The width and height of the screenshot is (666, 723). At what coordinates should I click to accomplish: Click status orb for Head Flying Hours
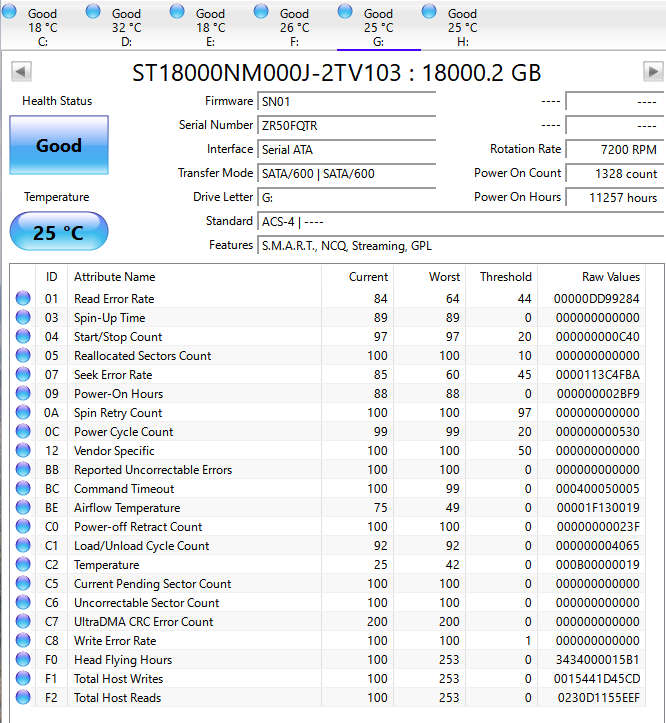pos(23,659)
